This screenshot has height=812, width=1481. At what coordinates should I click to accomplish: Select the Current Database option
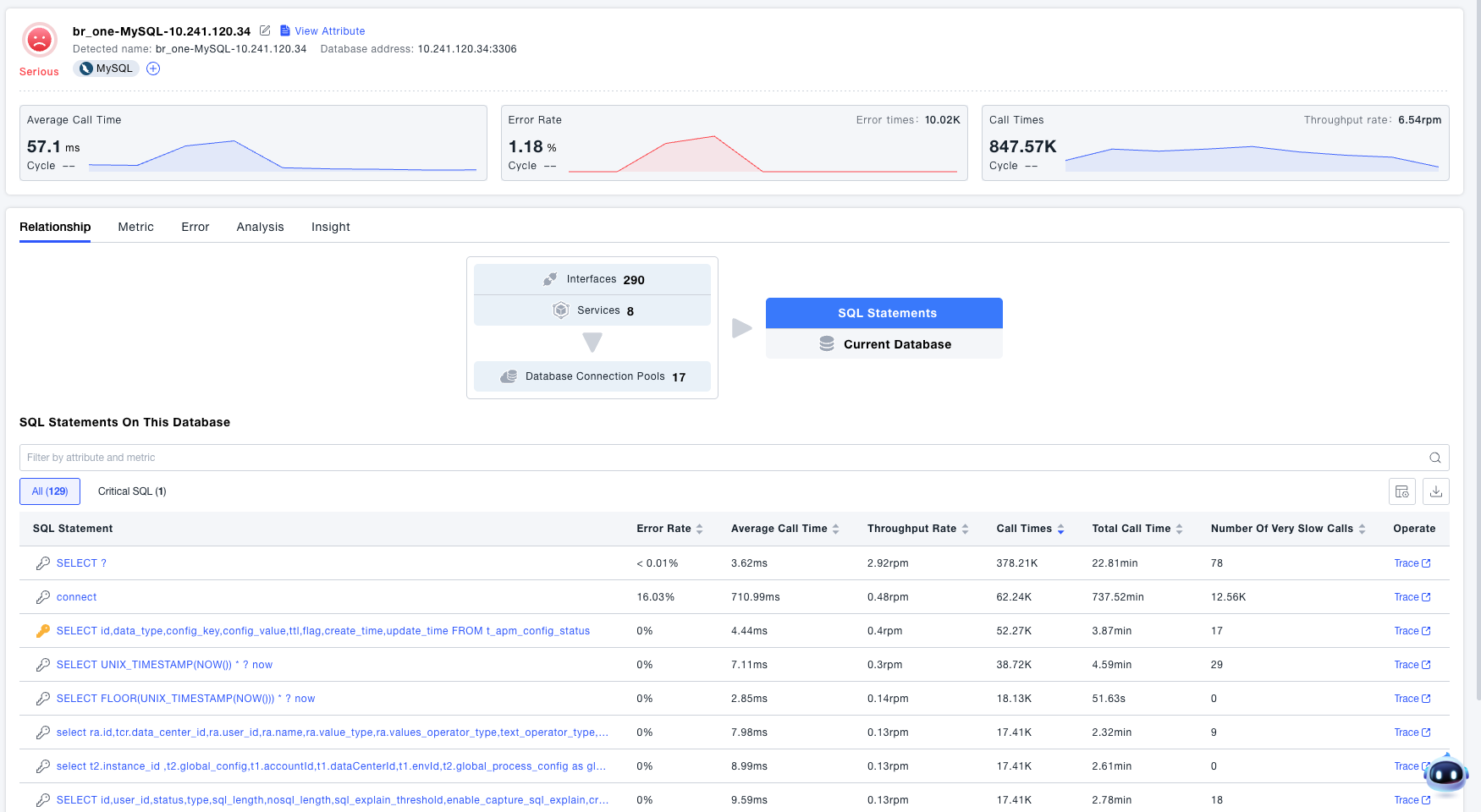[x=884, y=344]
